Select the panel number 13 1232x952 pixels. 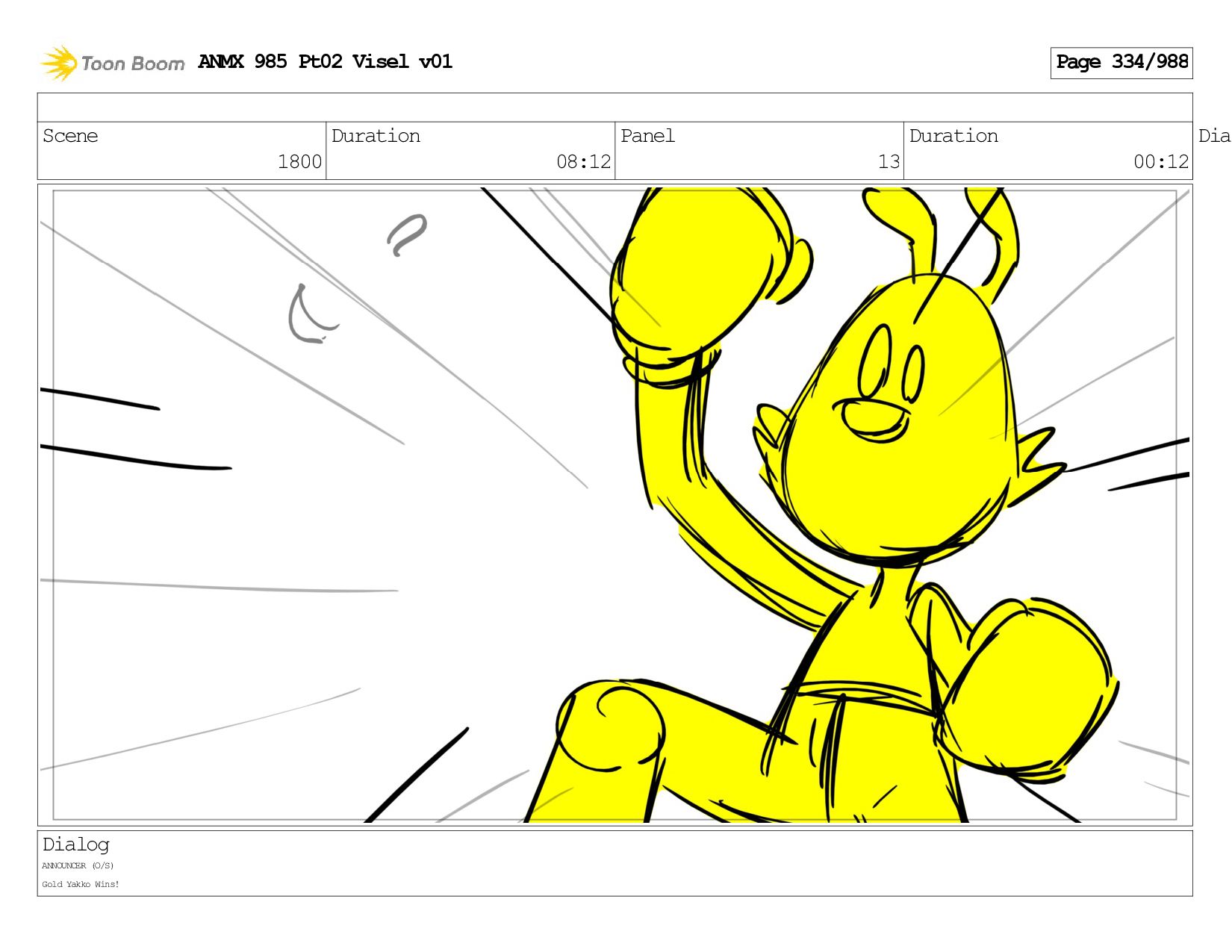[x=889, y=162]
